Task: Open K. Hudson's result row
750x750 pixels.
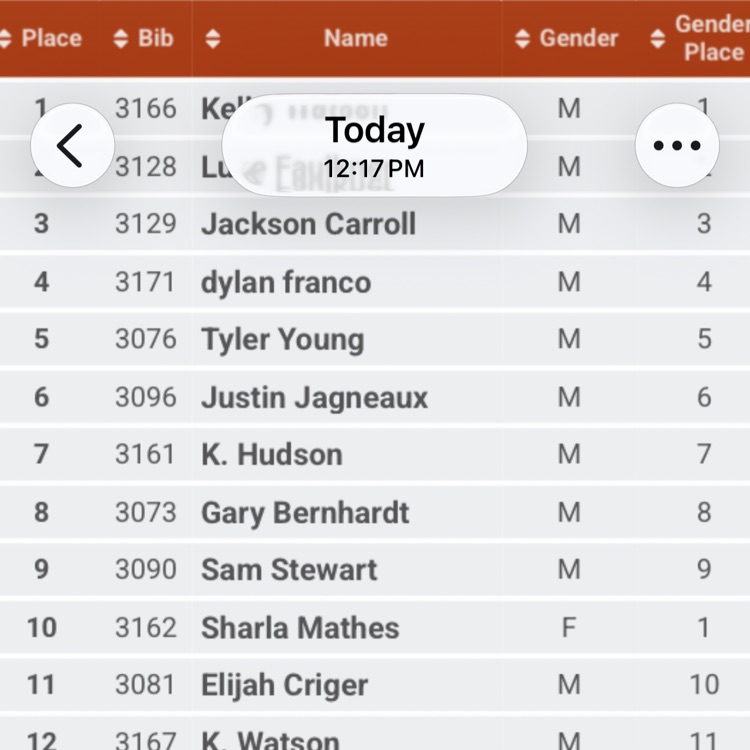Action: (x=375, y=454)
